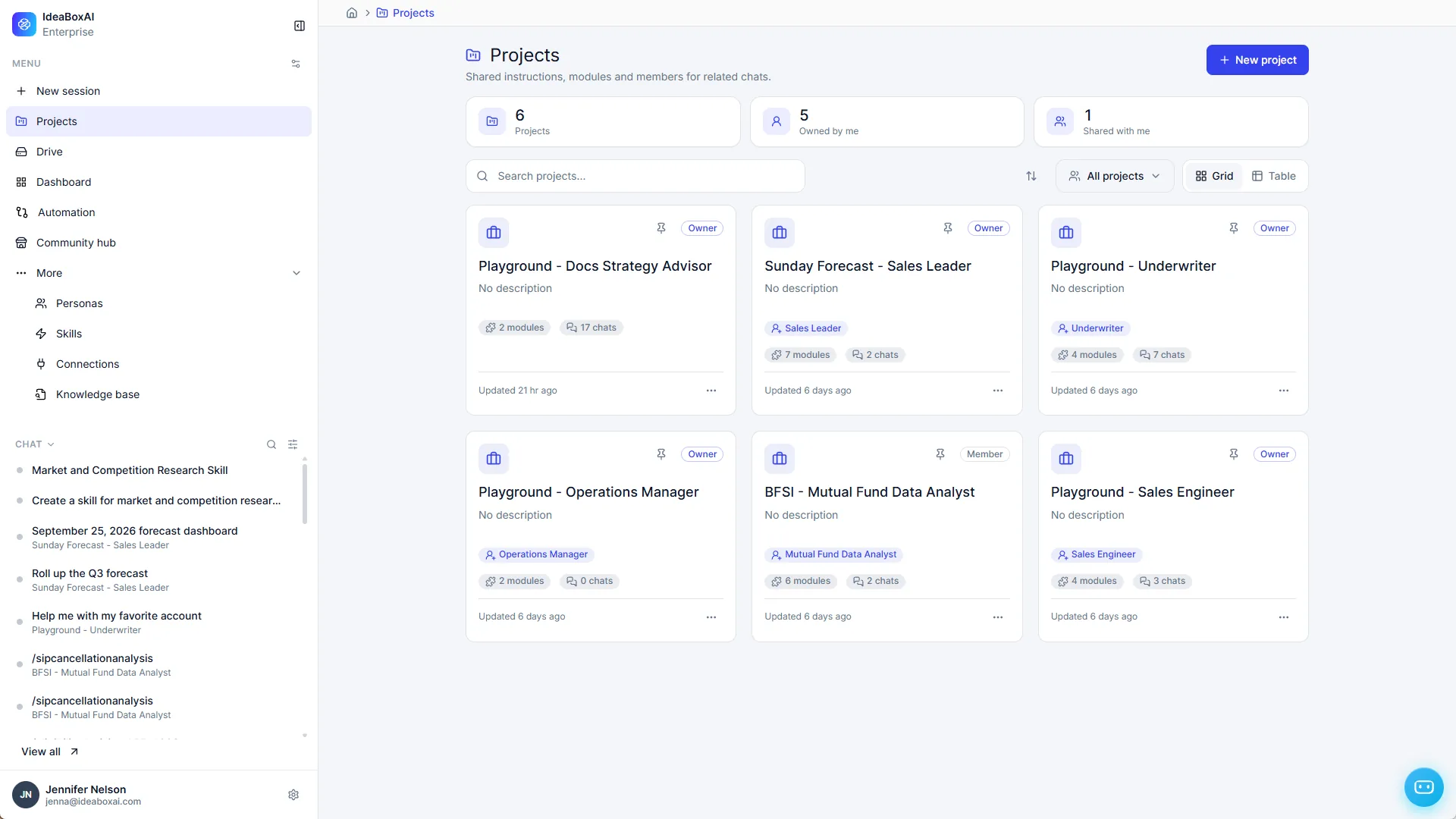The width and height of the screenshot is (1456, 819).
Task: Open the All projects filter dropdown
Action: pyautogui.click(x=1115, y=176)
